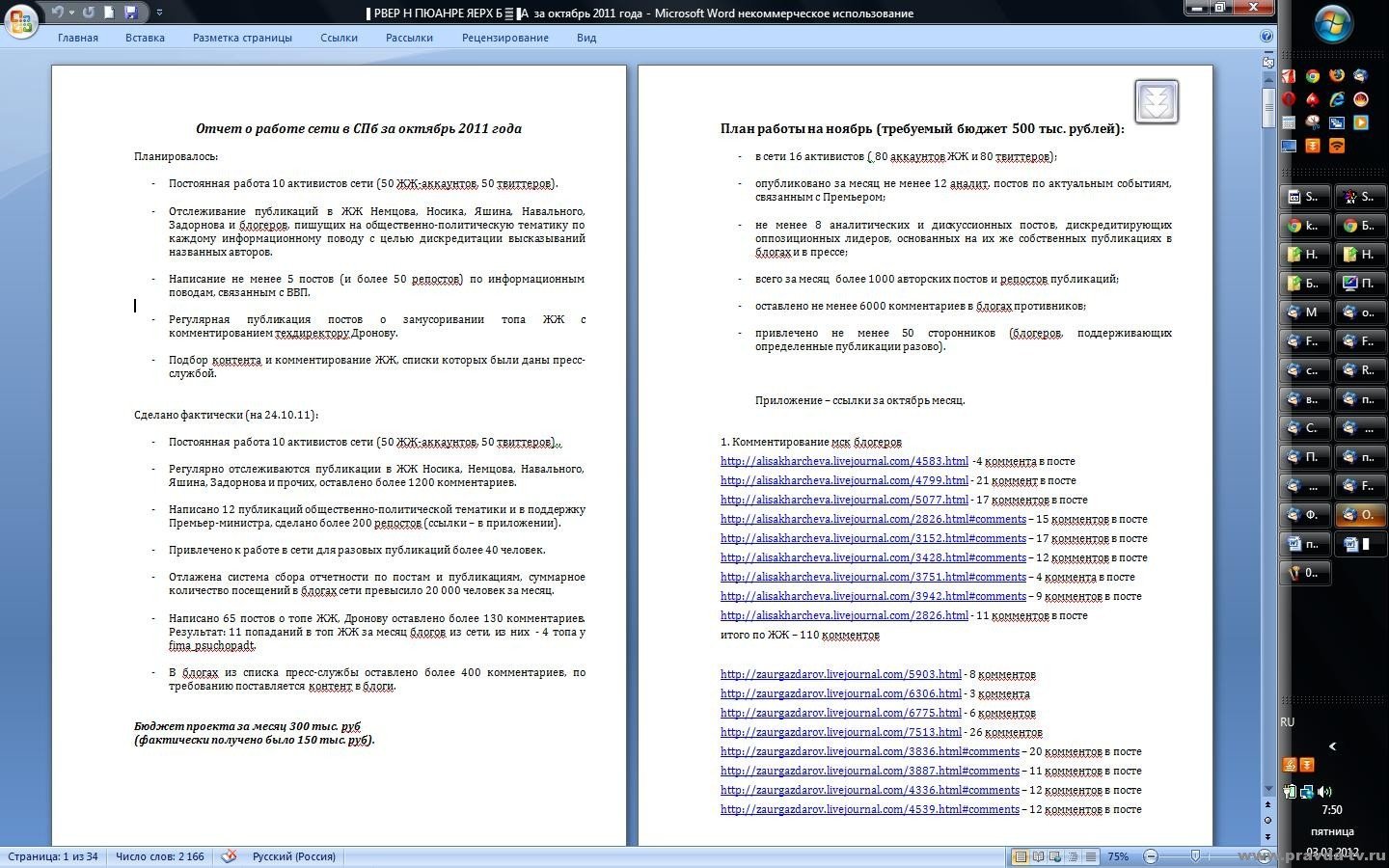The width and height of the screenshot is (1389, 868).
Task: Open the Undo history dropdown arrow
Action: [71, 13]
